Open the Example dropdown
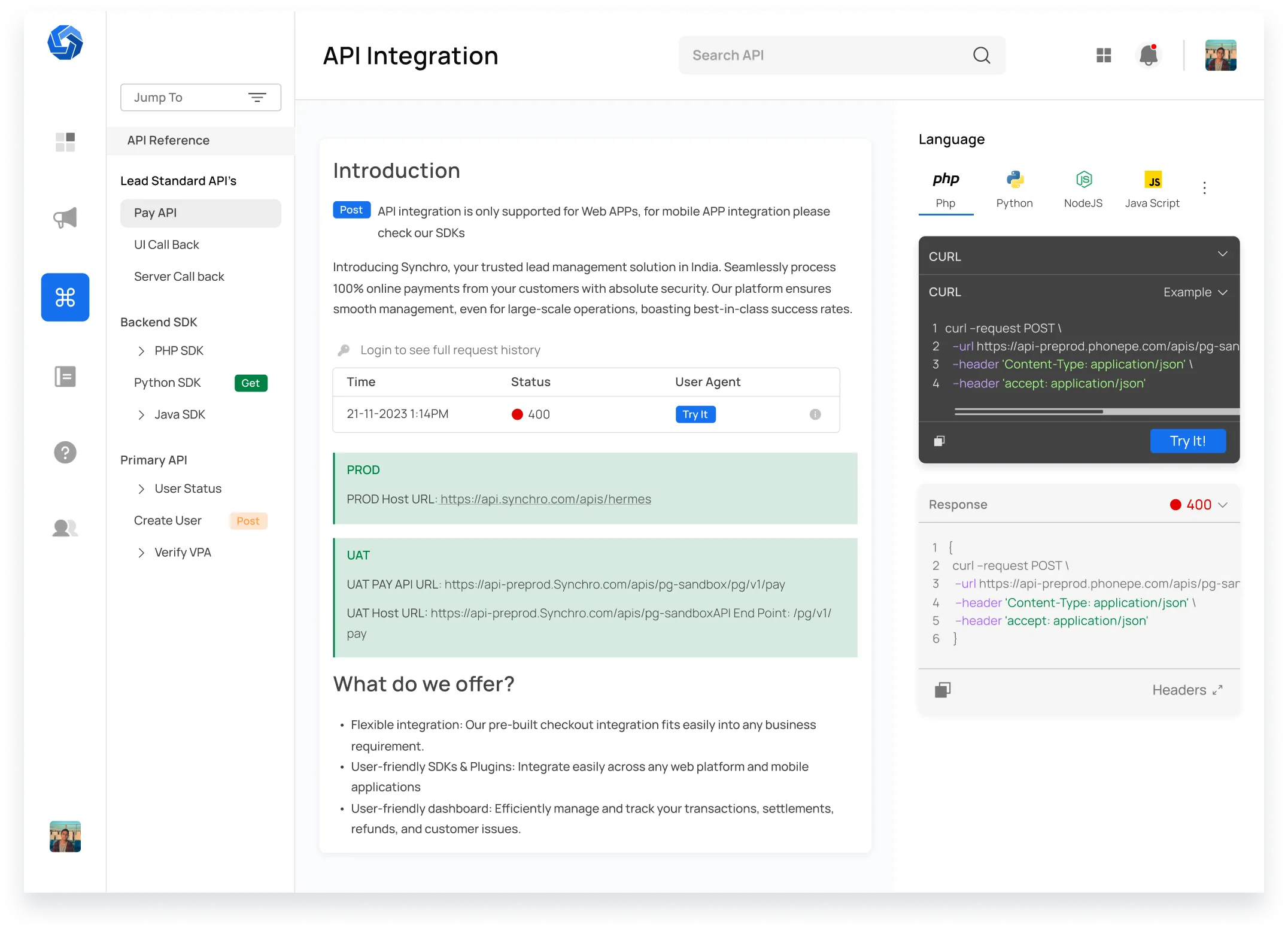This screenshot has height=931, width=1288. click(1195, 292)
